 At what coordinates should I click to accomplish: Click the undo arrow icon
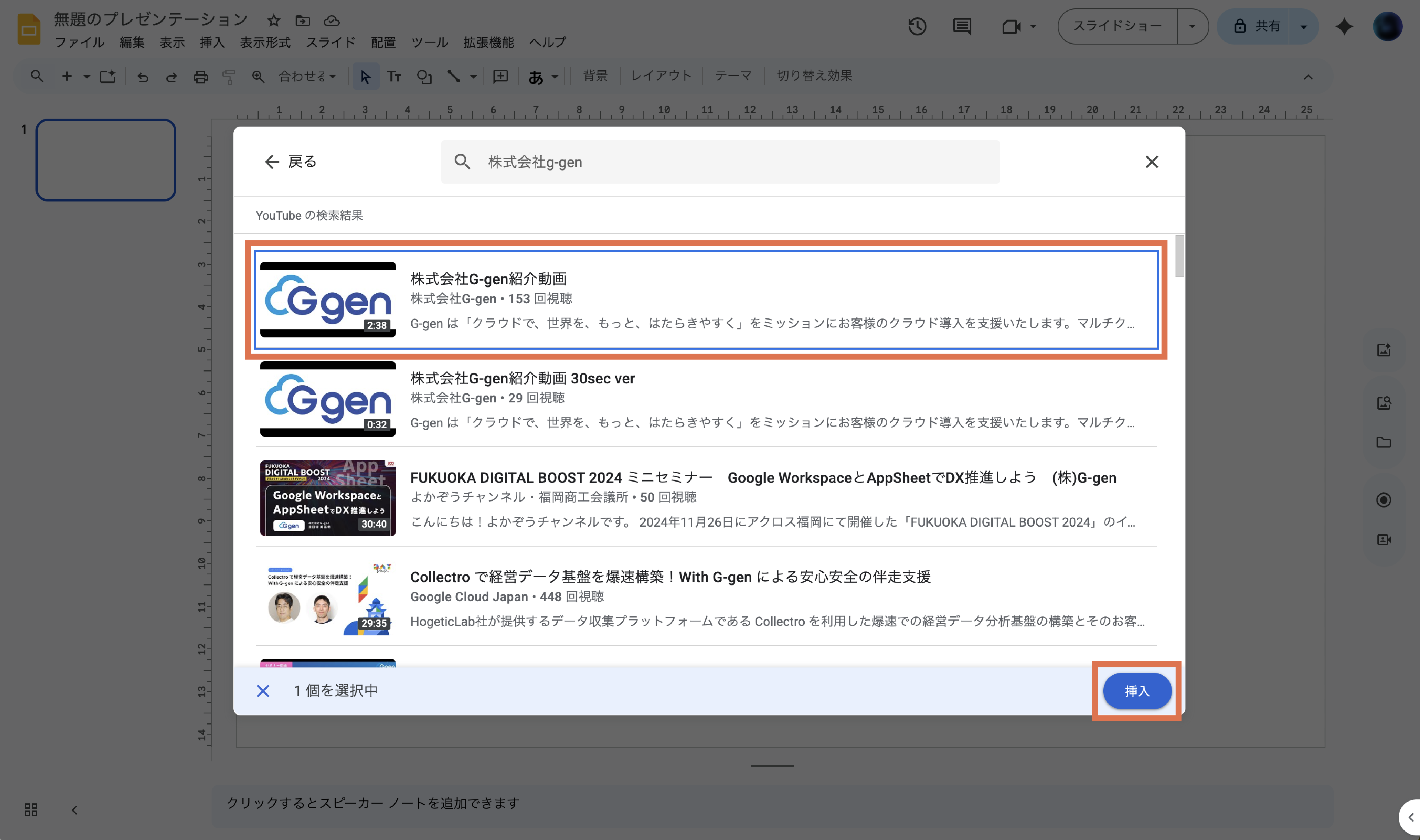(143, 76)
